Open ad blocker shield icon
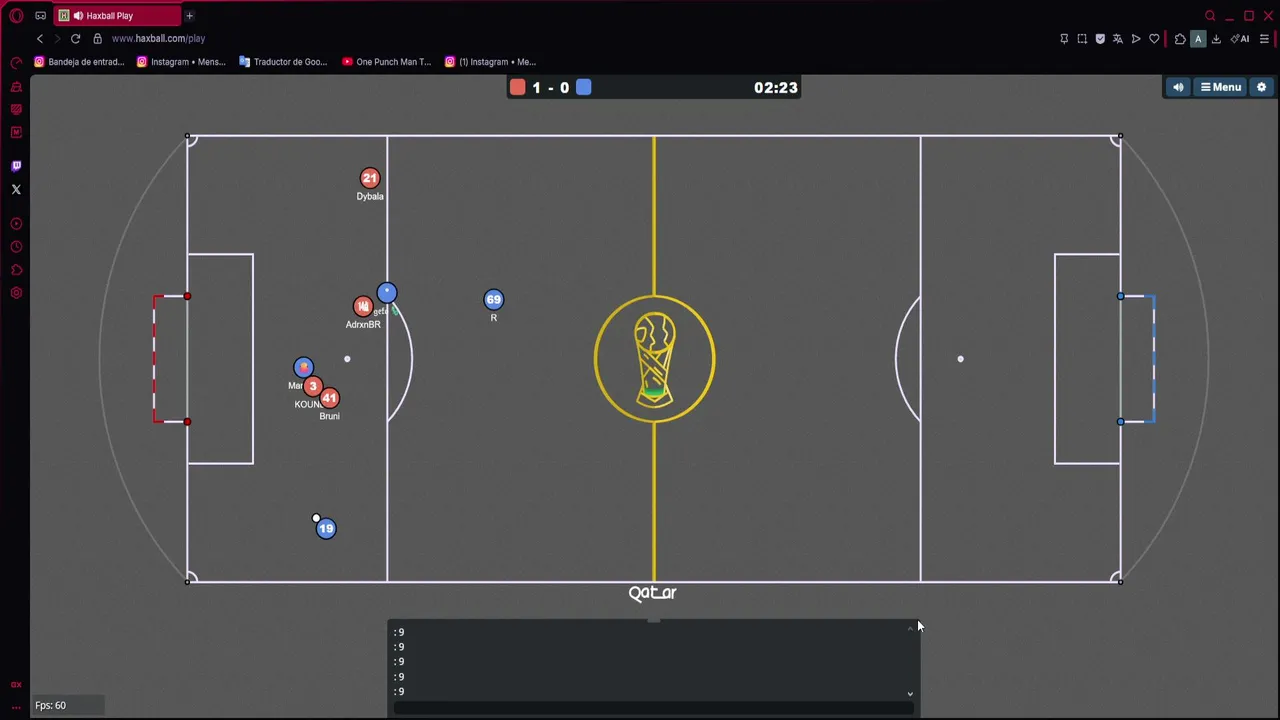Screen dimensions: 1280x720 pyautogui.click(x=1100, y=39)
